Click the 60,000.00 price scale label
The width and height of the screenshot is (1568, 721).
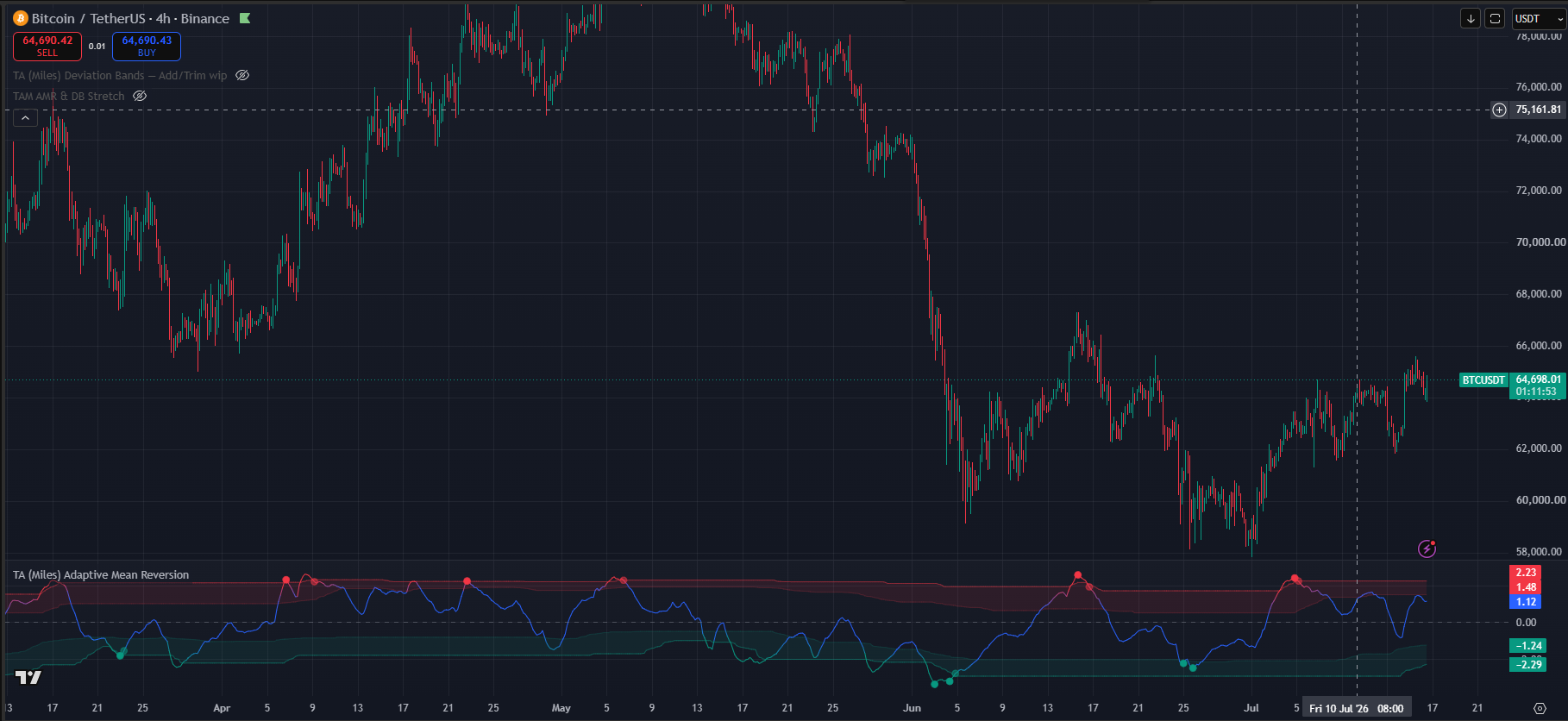click(1539, 500)
